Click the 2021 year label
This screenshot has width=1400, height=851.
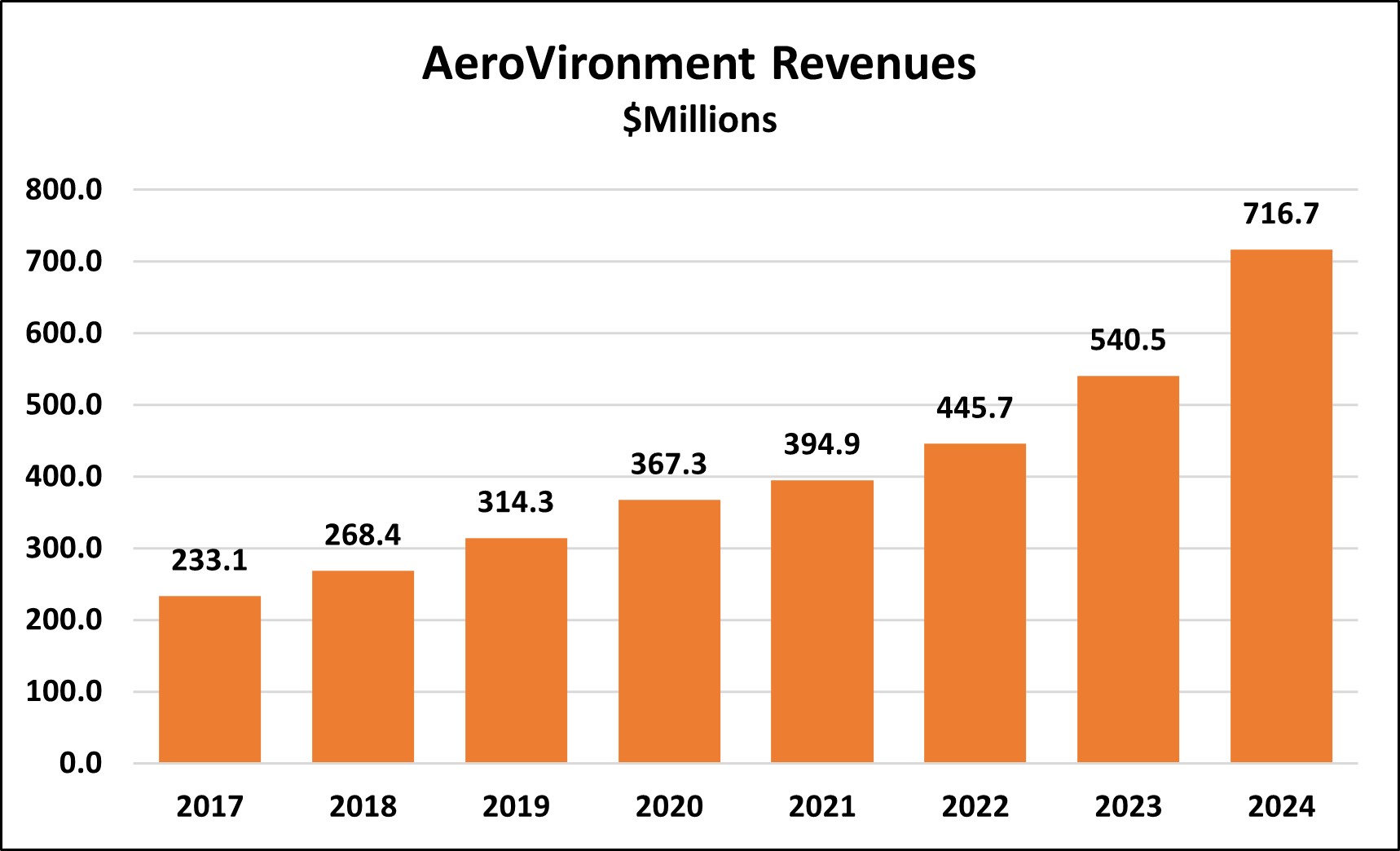coord(822,807)
